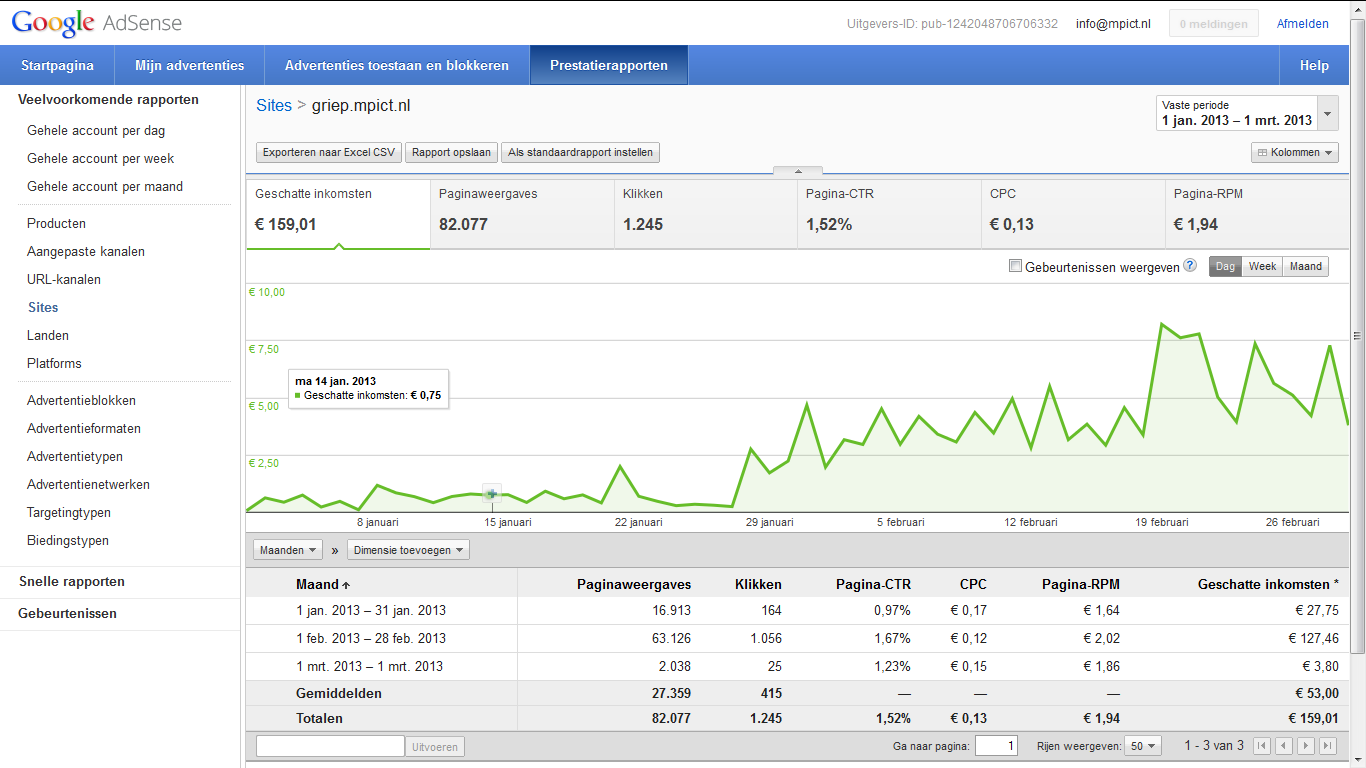Open the Advertentienetwerken report

pos(88,484)
